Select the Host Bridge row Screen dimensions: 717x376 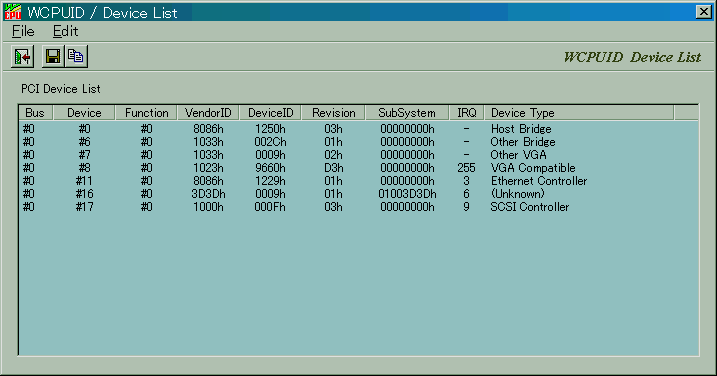pyautogui.click(x=358, y=129)
